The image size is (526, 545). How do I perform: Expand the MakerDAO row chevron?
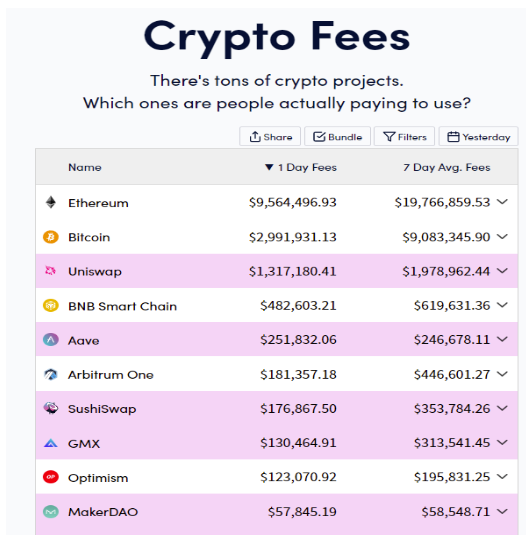coord(502,511)
